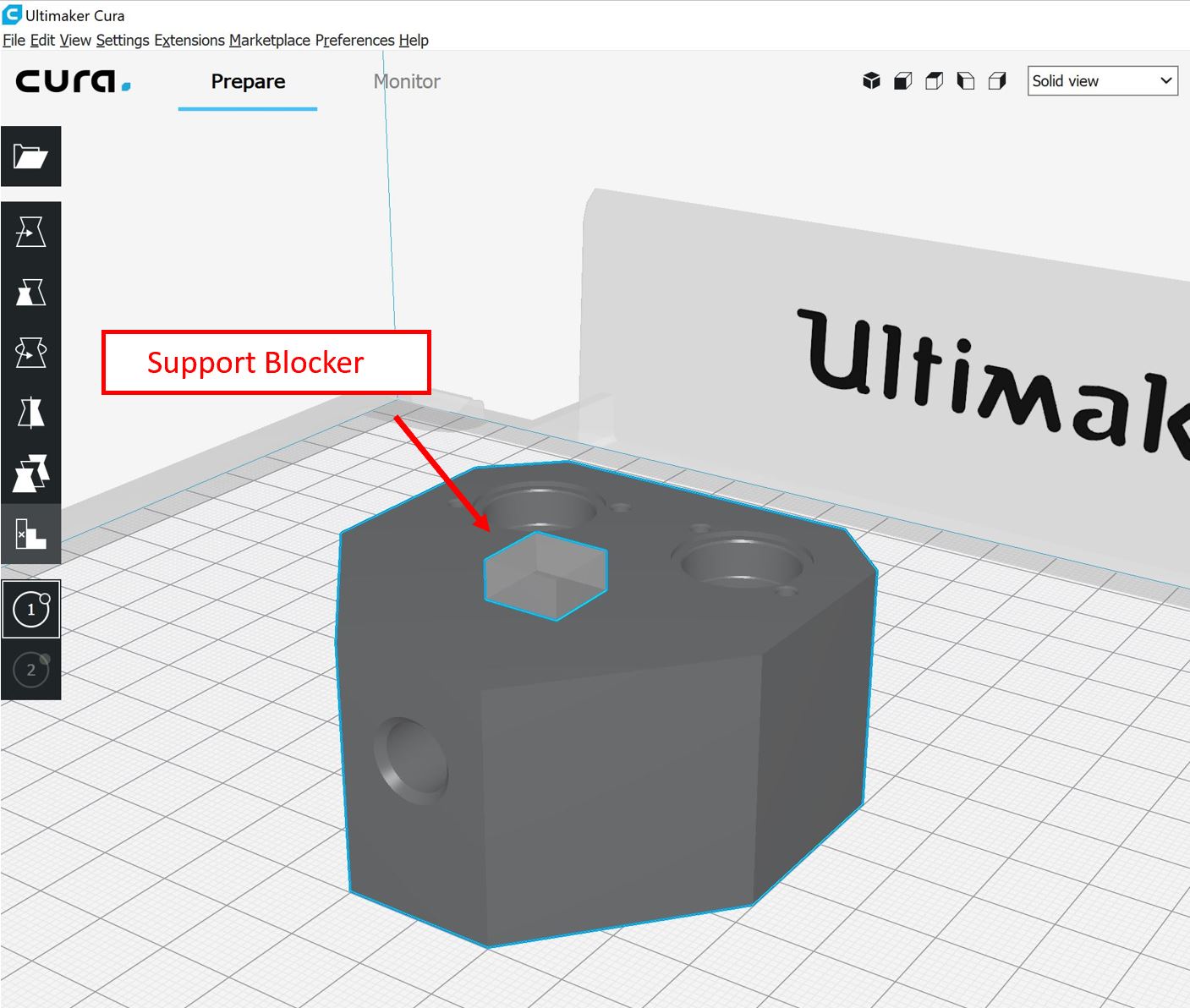Switch to top view cube icon

click(934, 81)
